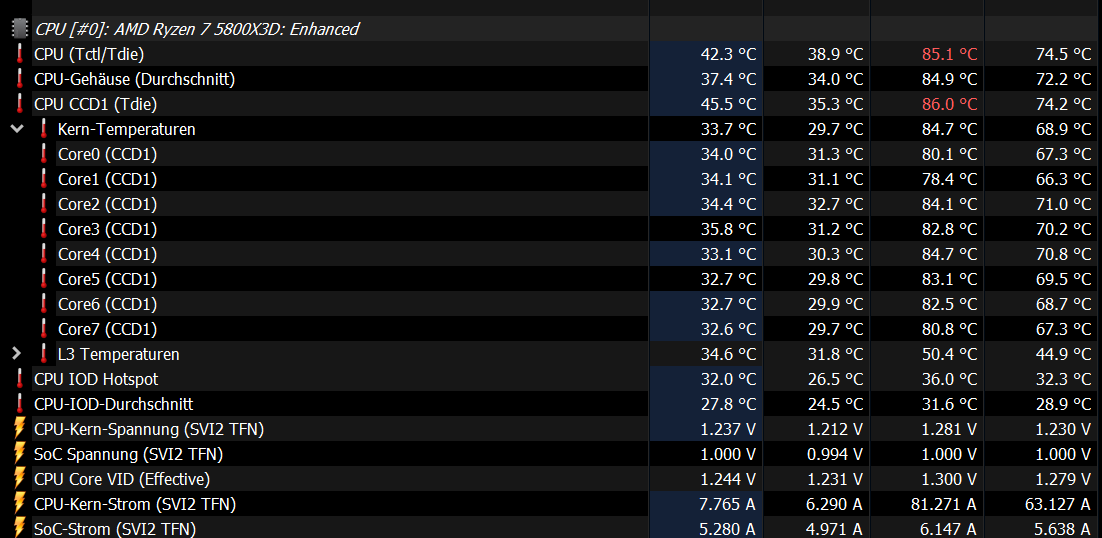Click thermometer icon next to Core0 (CCD1)
The image size is (1102, 538).
pos(44,154)
